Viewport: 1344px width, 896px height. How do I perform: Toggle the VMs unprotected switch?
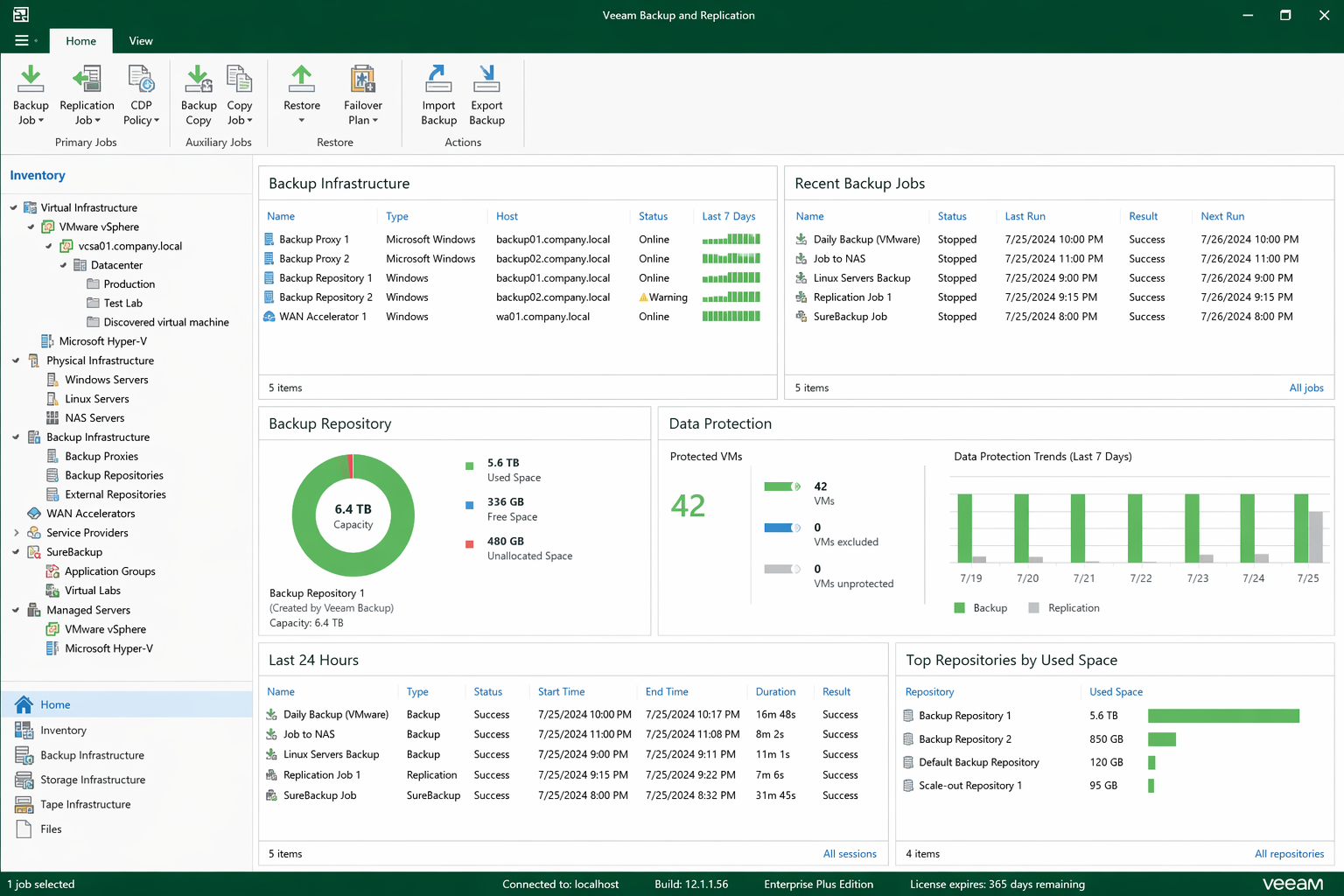782,569
